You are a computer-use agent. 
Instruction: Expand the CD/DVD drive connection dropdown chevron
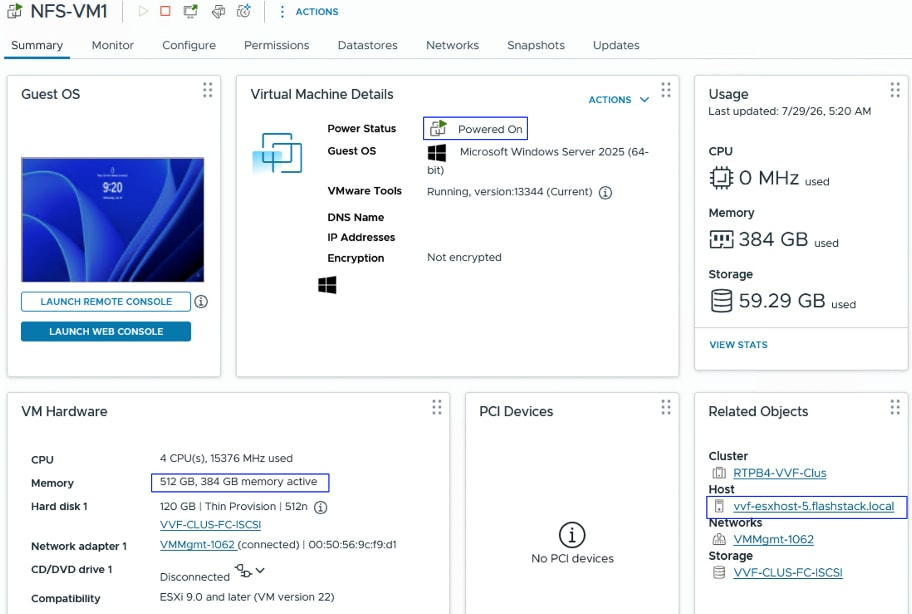(260, 570)
